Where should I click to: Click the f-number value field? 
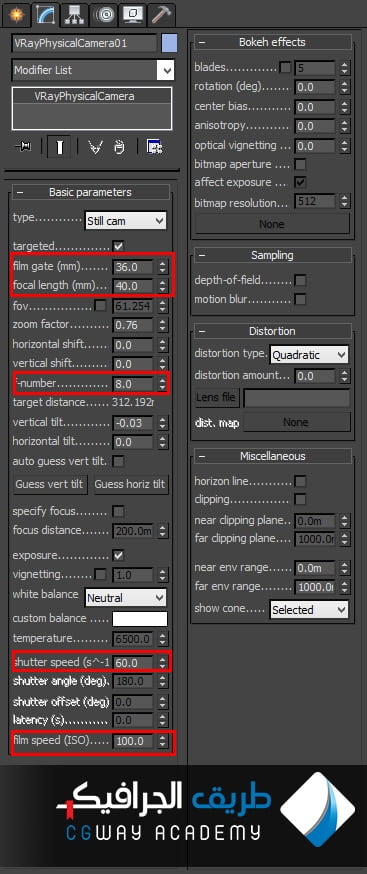point(133,384)
